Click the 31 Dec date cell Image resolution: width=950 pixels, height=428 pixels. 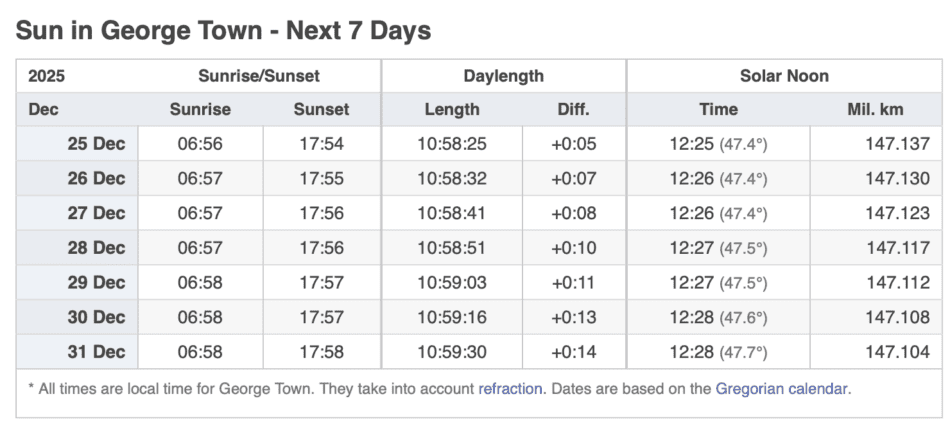tap(96, 352)
